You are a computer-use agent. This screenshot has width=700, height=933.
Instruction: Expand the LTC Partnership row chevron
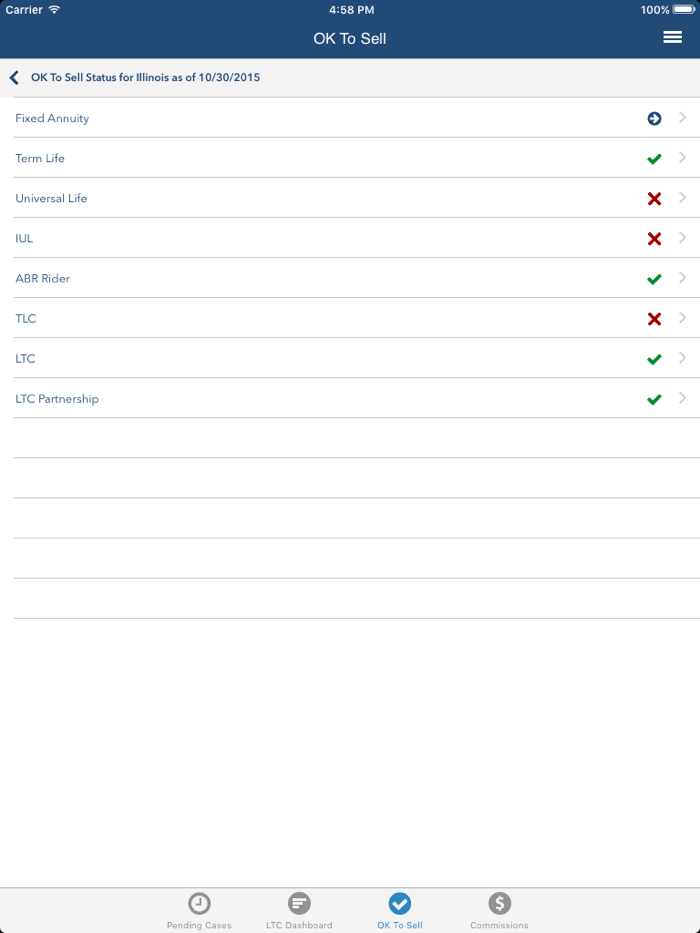pos(683,398)
